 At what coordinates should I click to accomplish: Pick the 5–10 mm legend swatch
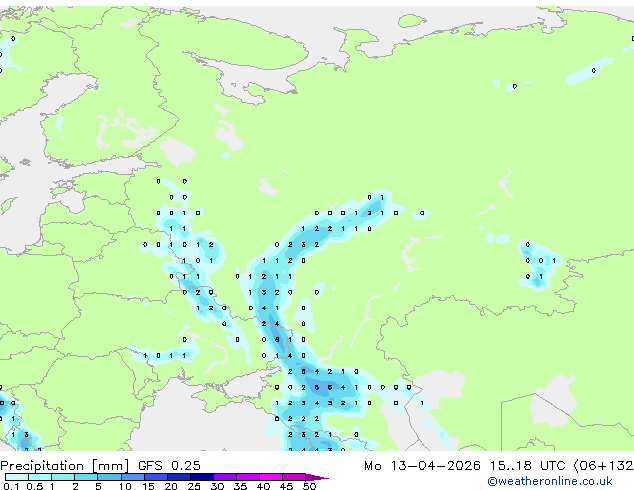click(x=109, y=477)
